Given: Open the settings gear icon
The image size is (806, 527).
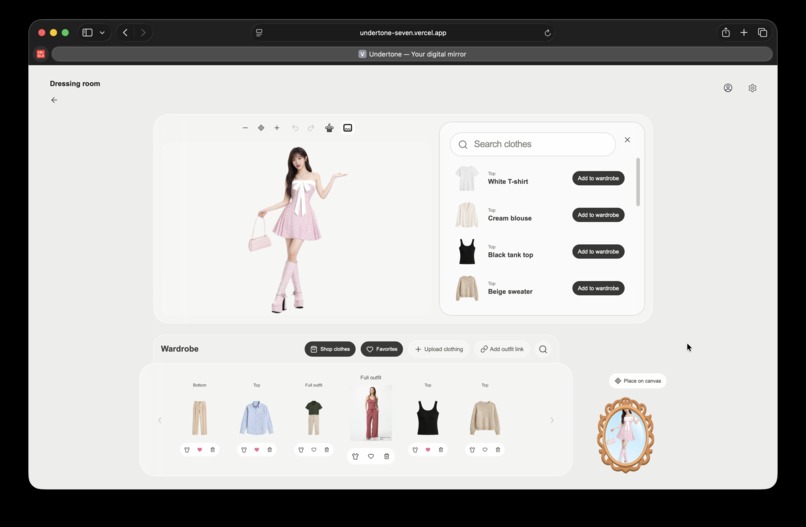Looking at the screenshot, I should tap(753, 88).
